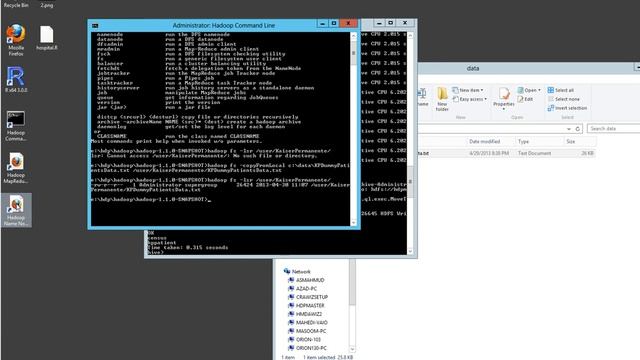The height and width of the screenshot is (360, 640).
Task: Click the Edit button in Explorer ribbon
Action: (x=525, y=99)
